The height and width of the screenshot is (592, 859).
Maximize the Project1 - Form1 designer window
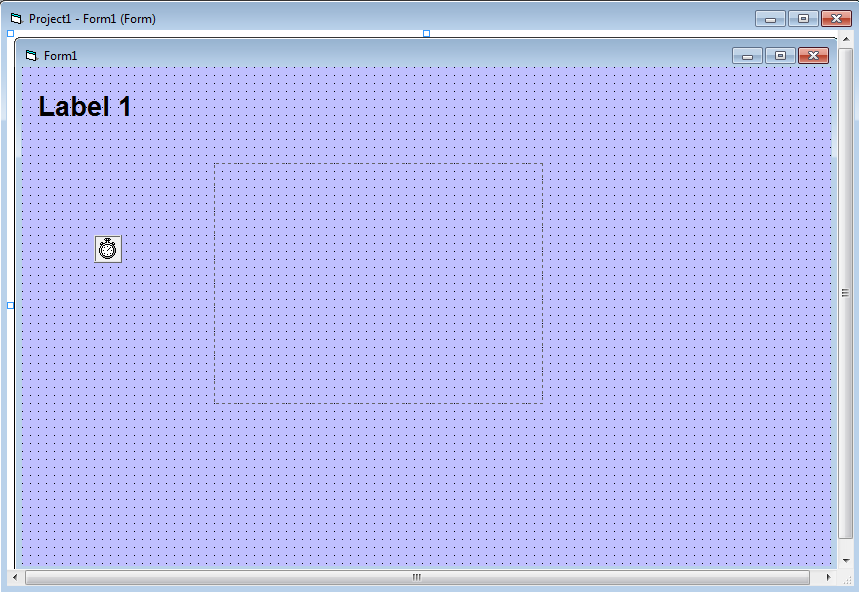point(803,19)
